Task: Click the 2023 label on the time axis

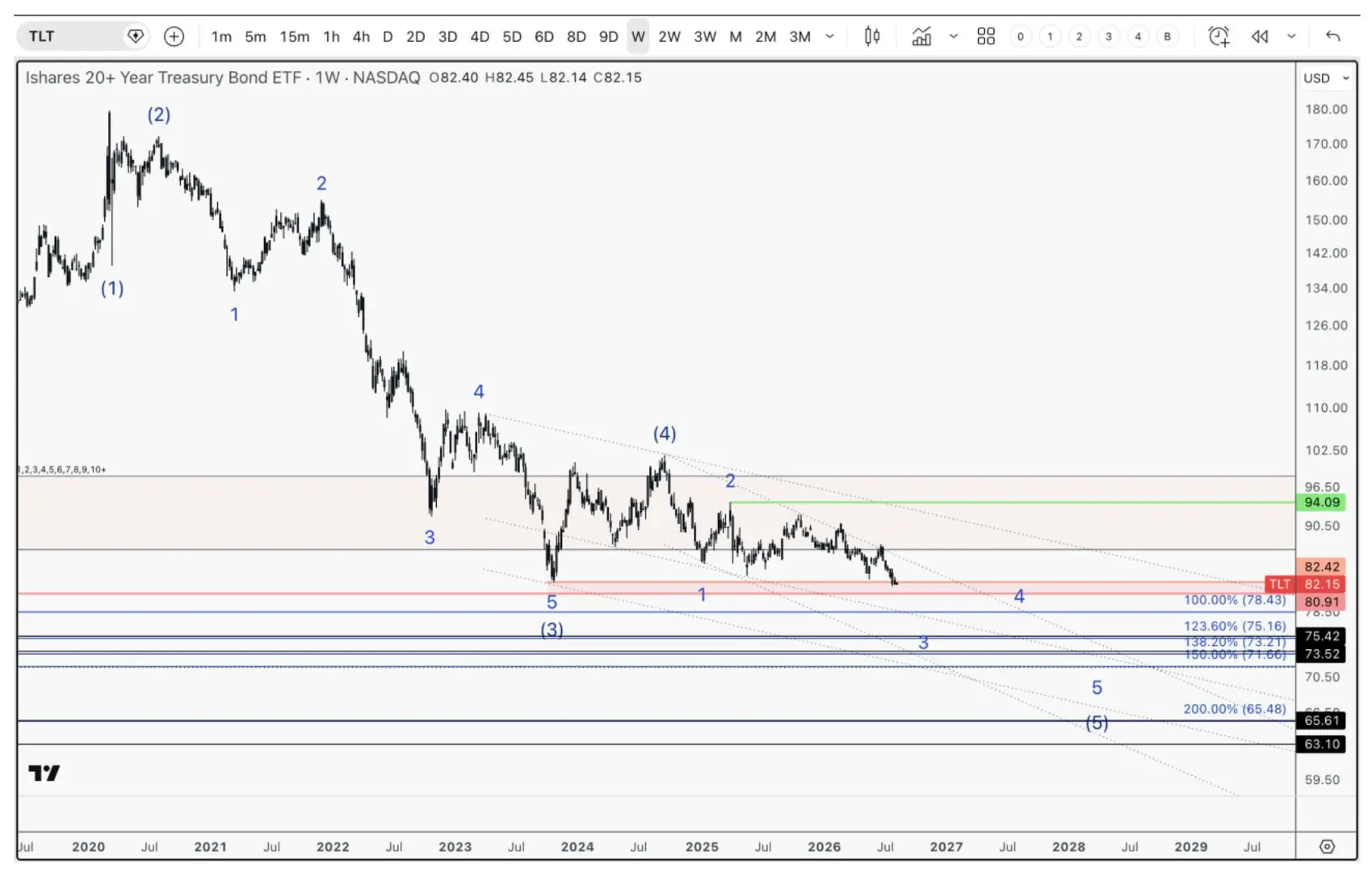Action: pos(455,846)
